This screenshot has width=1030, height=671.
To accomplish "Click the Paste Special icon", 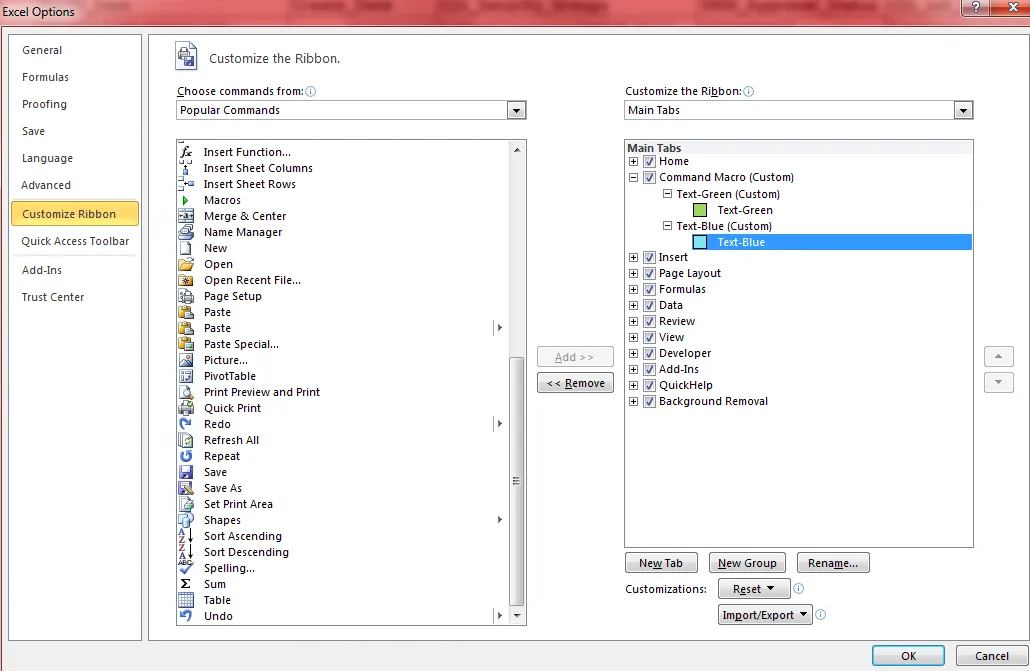I will [x=187, y=344].
